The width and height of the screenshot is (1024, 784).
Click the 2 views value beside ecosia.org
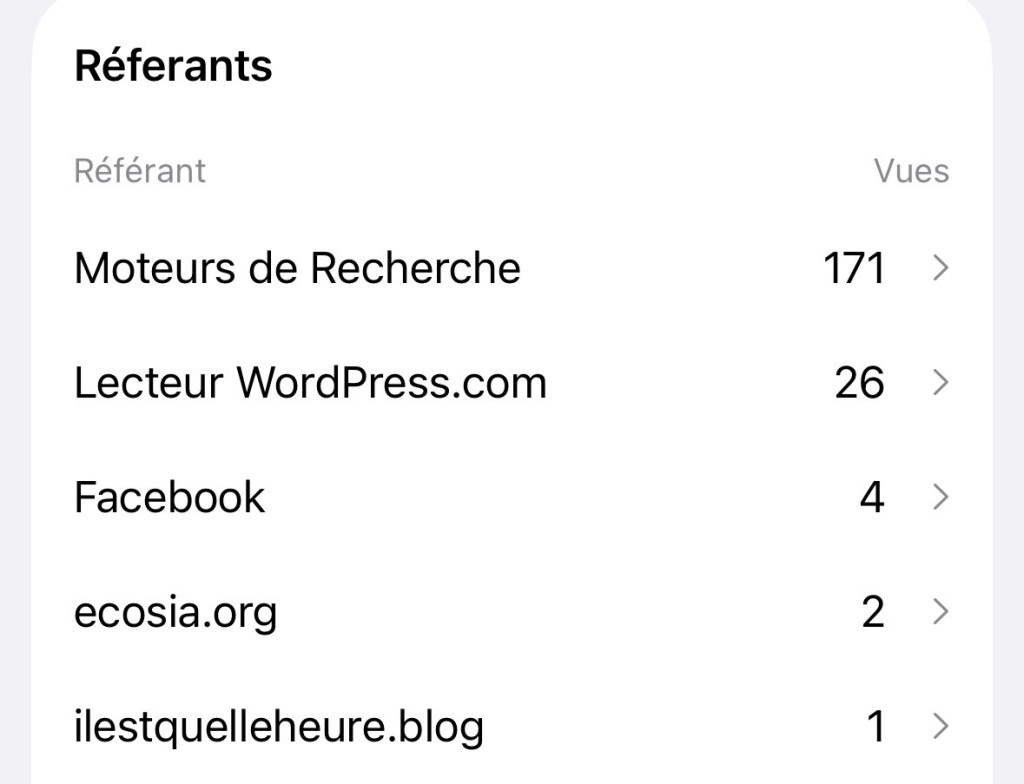click(x=873, y=611)
